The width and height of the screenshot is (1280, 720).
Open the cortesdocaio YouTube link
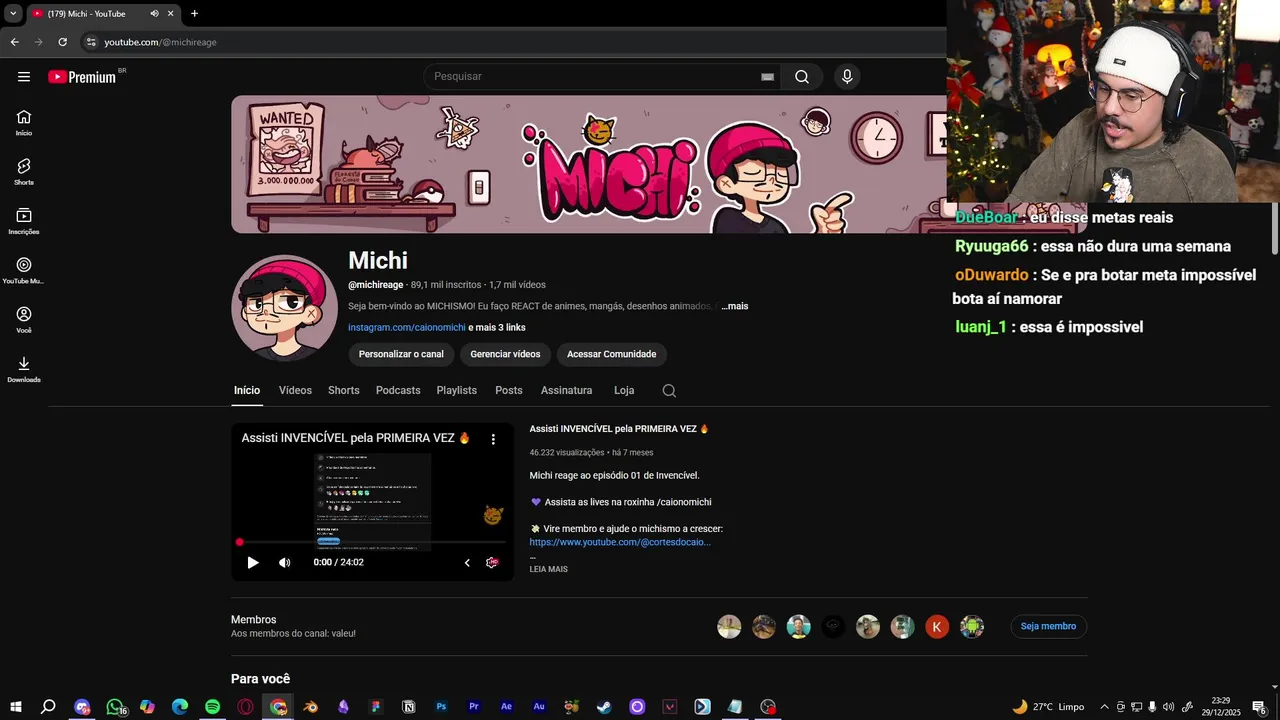(620, 542)
